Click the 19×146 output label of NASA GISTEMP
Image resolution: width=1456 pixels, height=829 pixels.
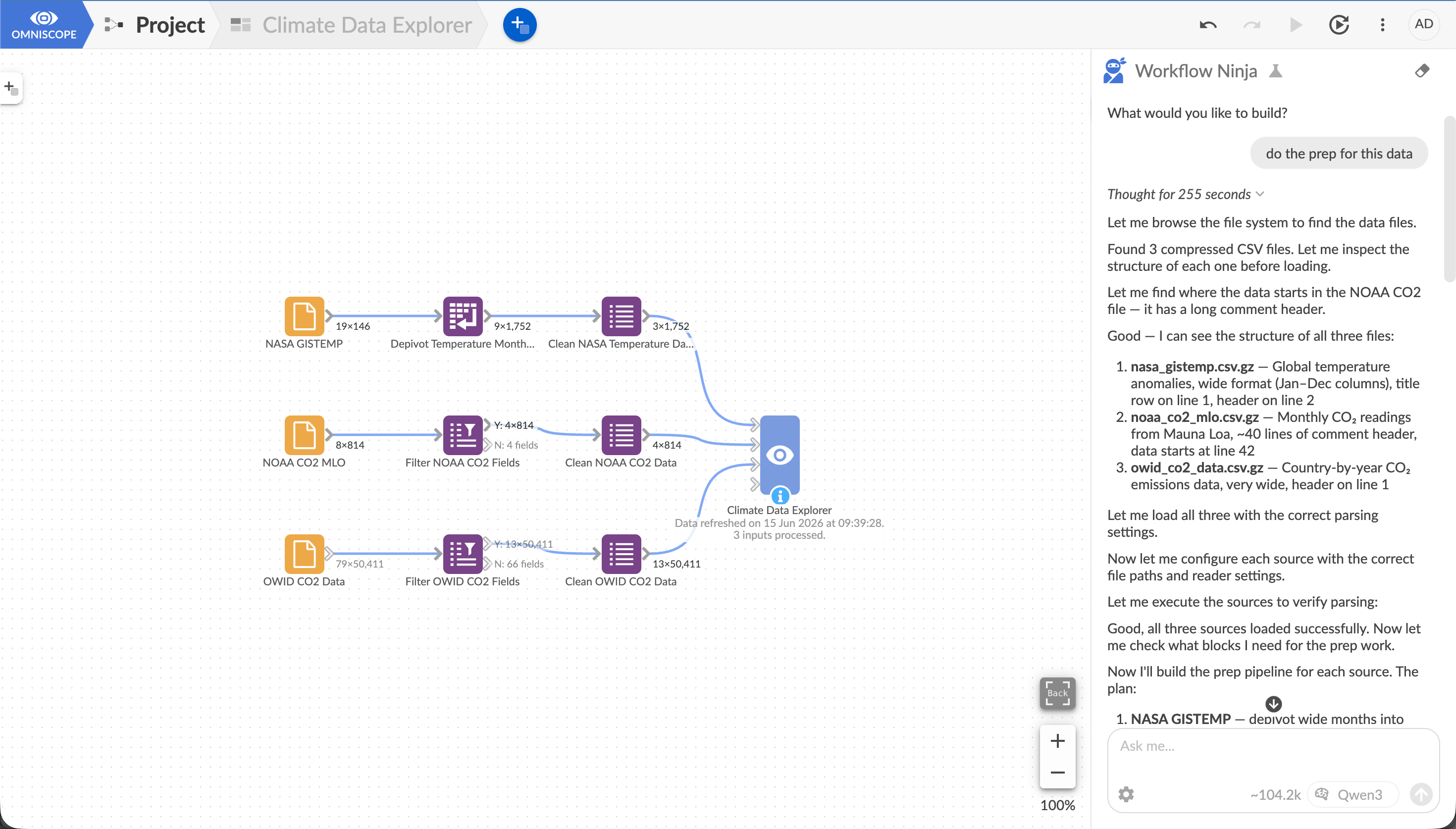[352, 326]
